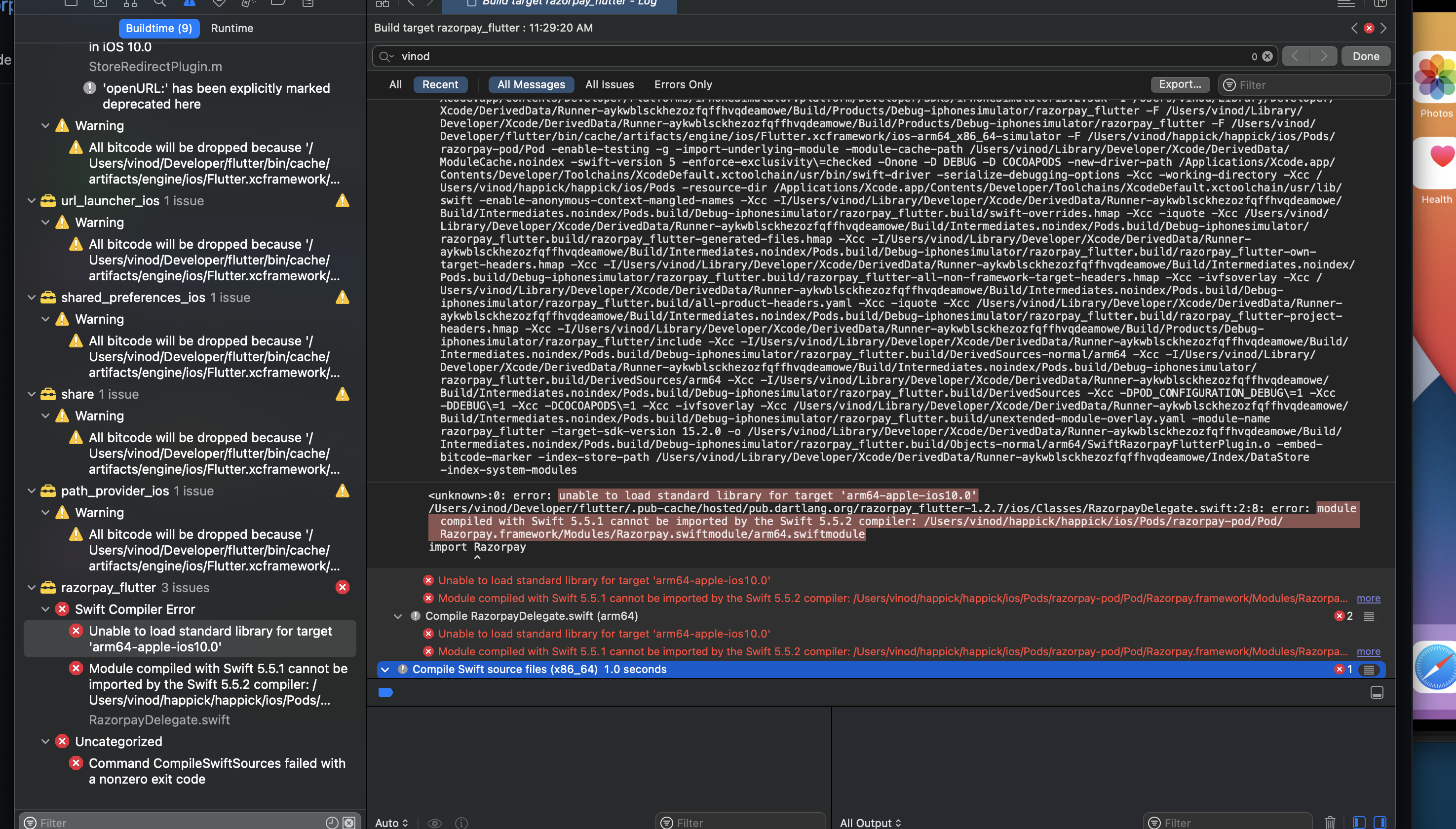Collapse Uncategorized error group
Image resolution: width=1456 pixels, height=829 pixels.
pyautogui.click(x=45, y=741)
